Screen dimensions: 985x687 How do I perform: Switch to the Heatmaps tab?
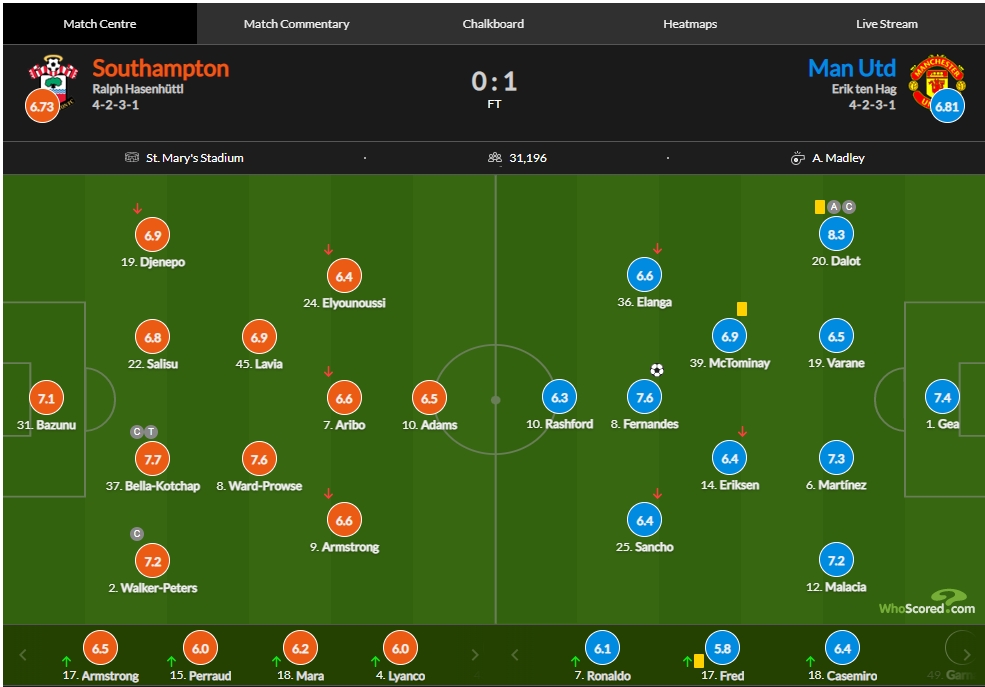[690, 24]
